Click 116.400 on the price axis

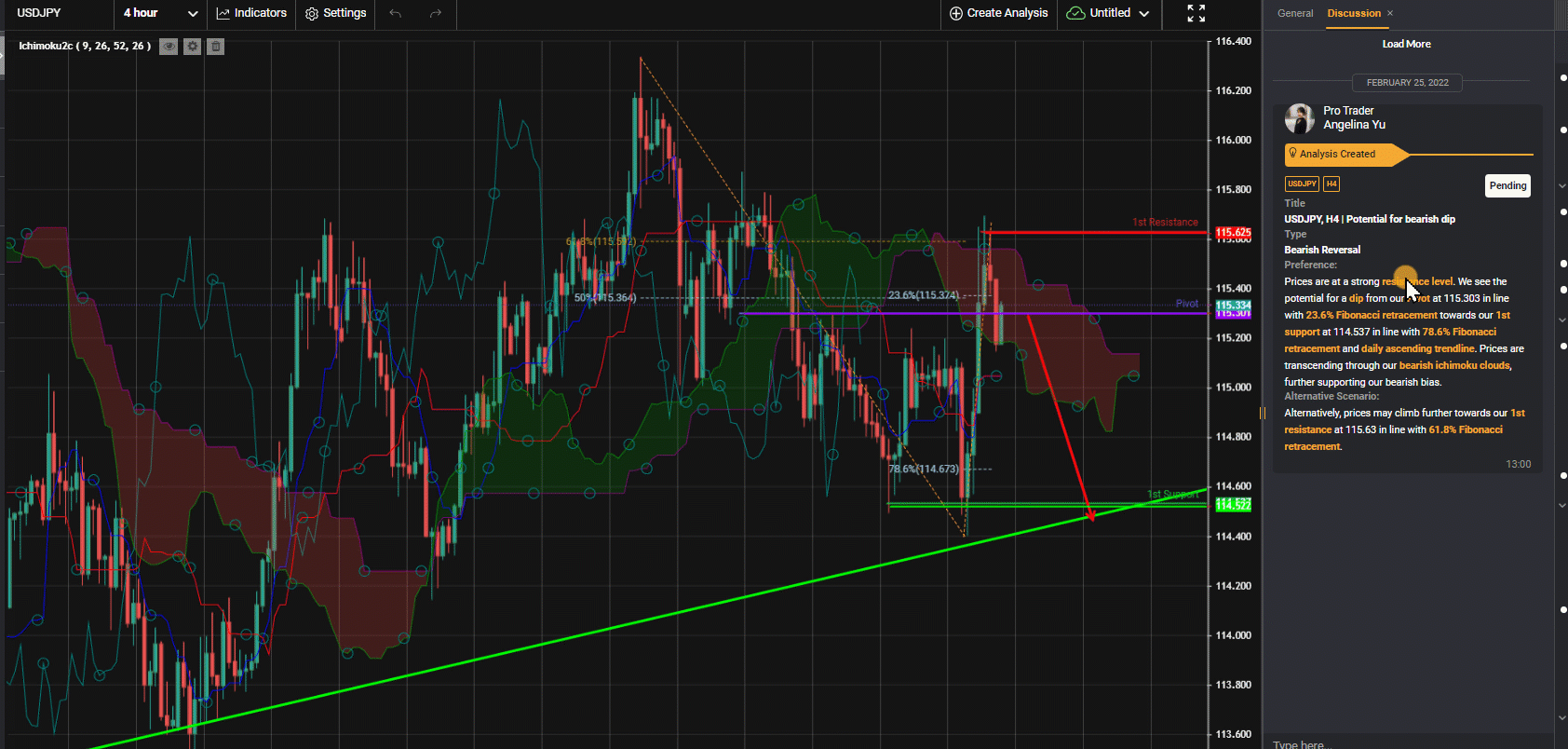point(1234,42)
